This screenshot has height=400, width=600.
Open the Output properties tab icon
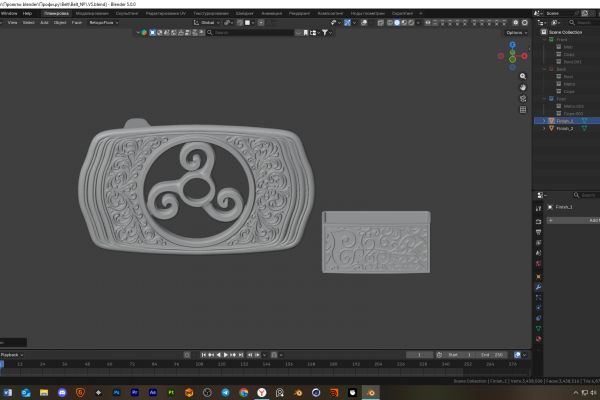[538, 232]
